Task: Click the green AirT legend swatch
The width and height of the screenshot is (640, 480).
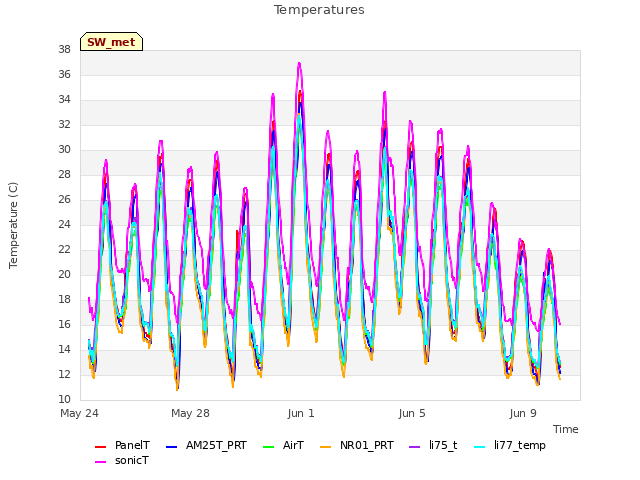Action: [x=269, y=447]
